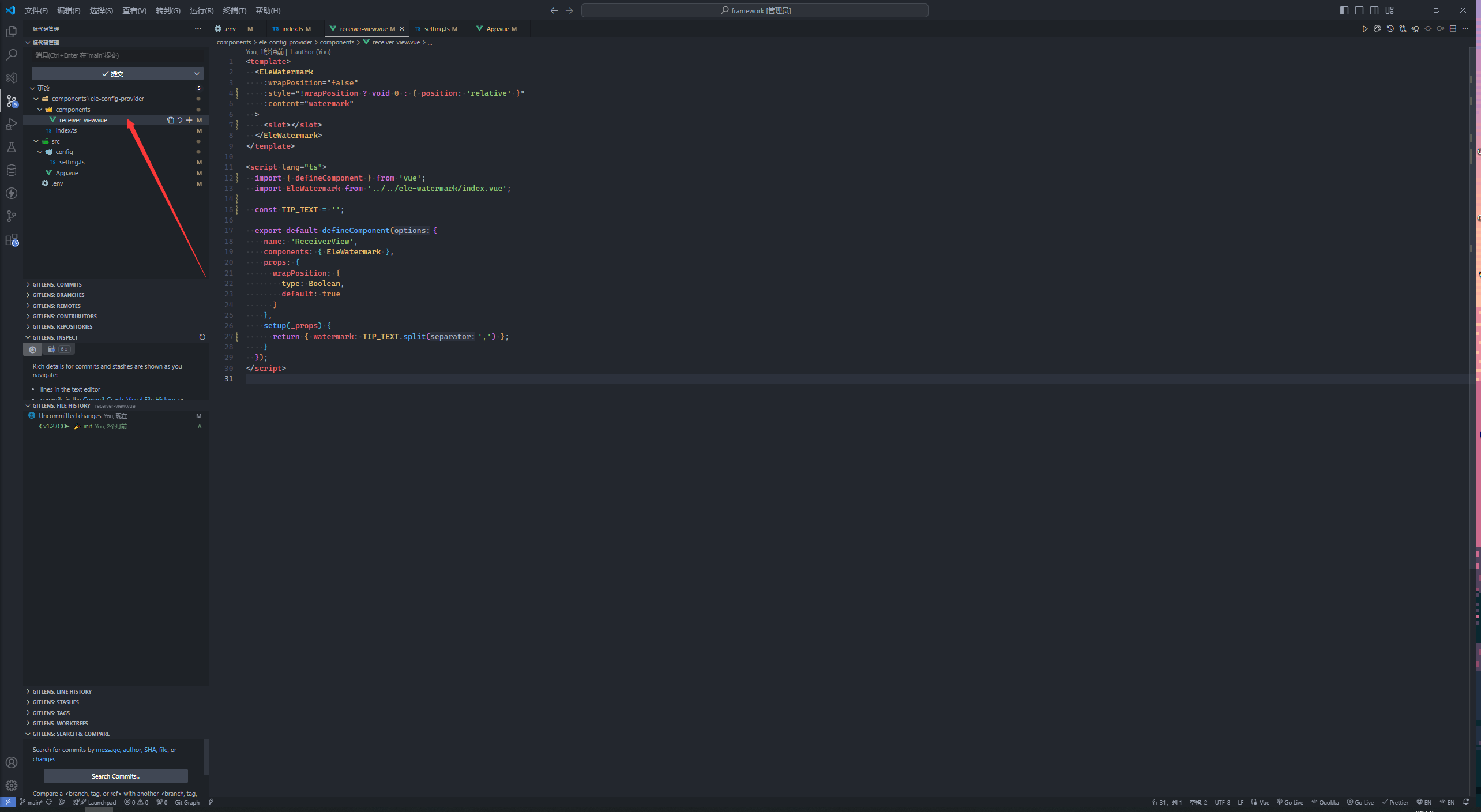Open Source Control view in activity bar

point(12,101)
